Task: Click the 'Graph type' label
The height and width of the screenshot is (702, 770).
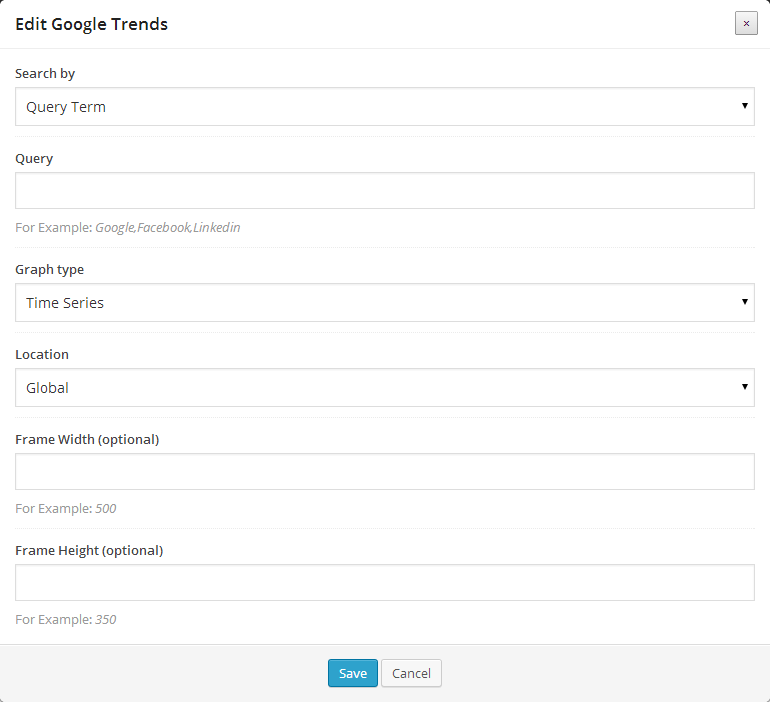Action: (49, 270)
